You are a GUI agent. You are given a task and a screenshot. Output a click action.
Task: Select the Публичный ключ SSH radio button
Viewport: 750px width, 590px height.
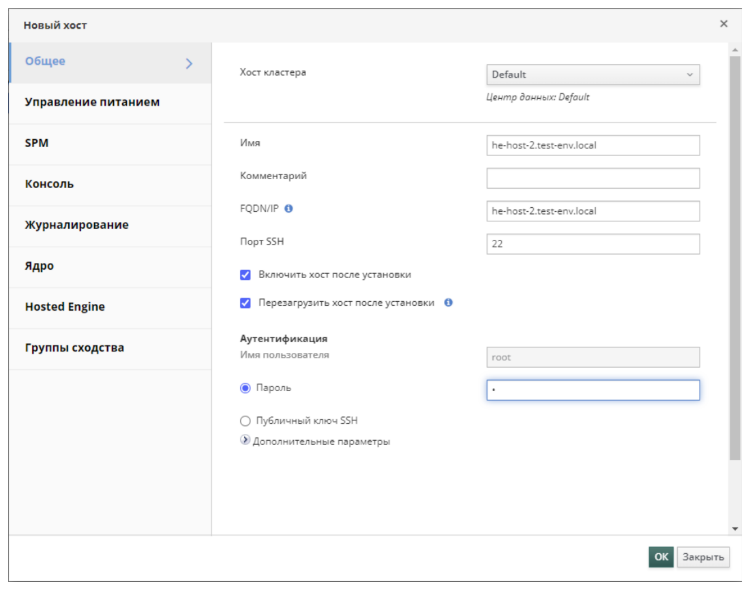(245, 421)
